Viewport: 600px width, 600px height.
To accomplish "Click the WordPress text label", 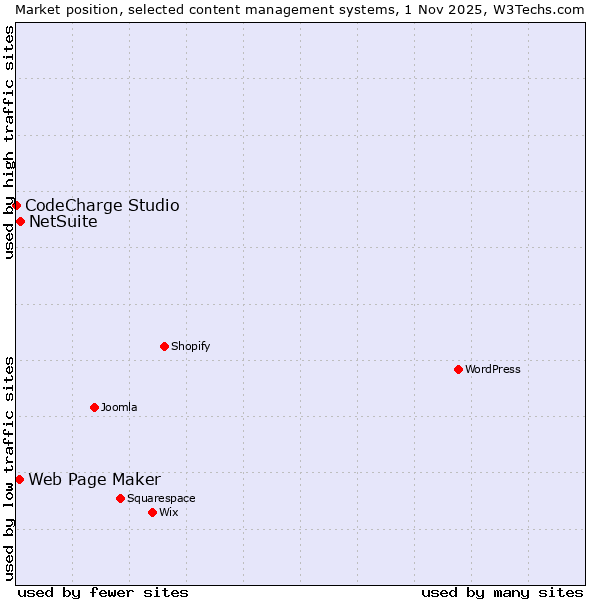I will pyautogui.click(x=493, y=369).
